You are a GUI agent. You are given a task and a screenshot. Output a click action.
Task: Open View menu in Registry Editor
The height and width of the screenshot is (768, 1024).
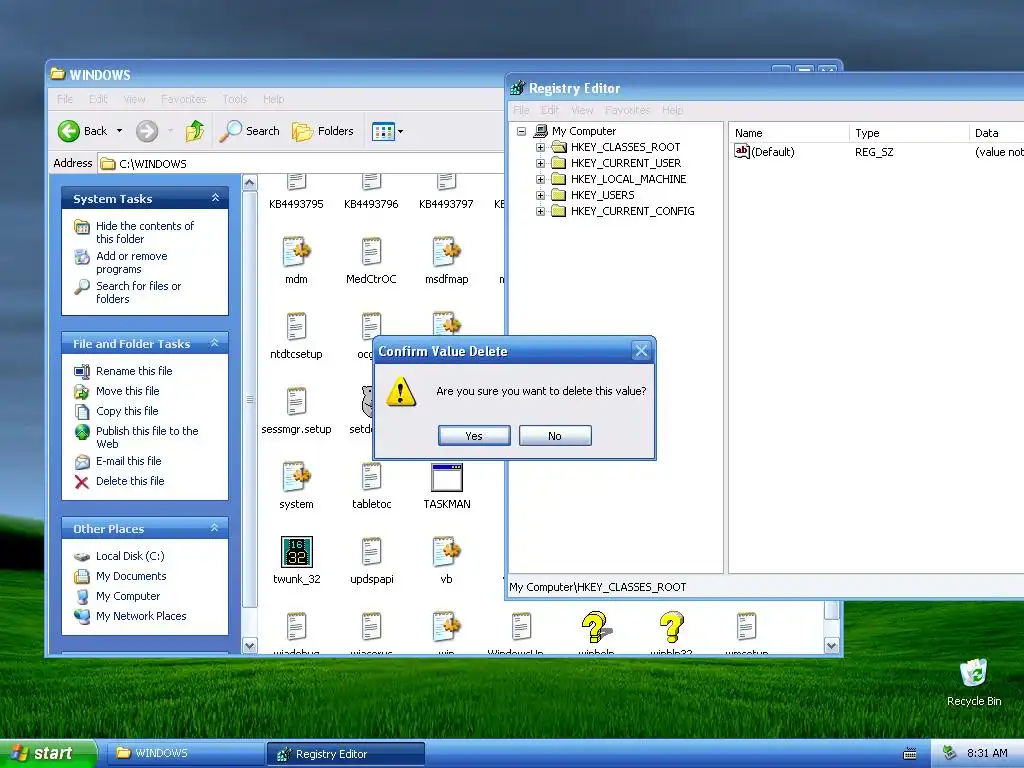(582, 110)
